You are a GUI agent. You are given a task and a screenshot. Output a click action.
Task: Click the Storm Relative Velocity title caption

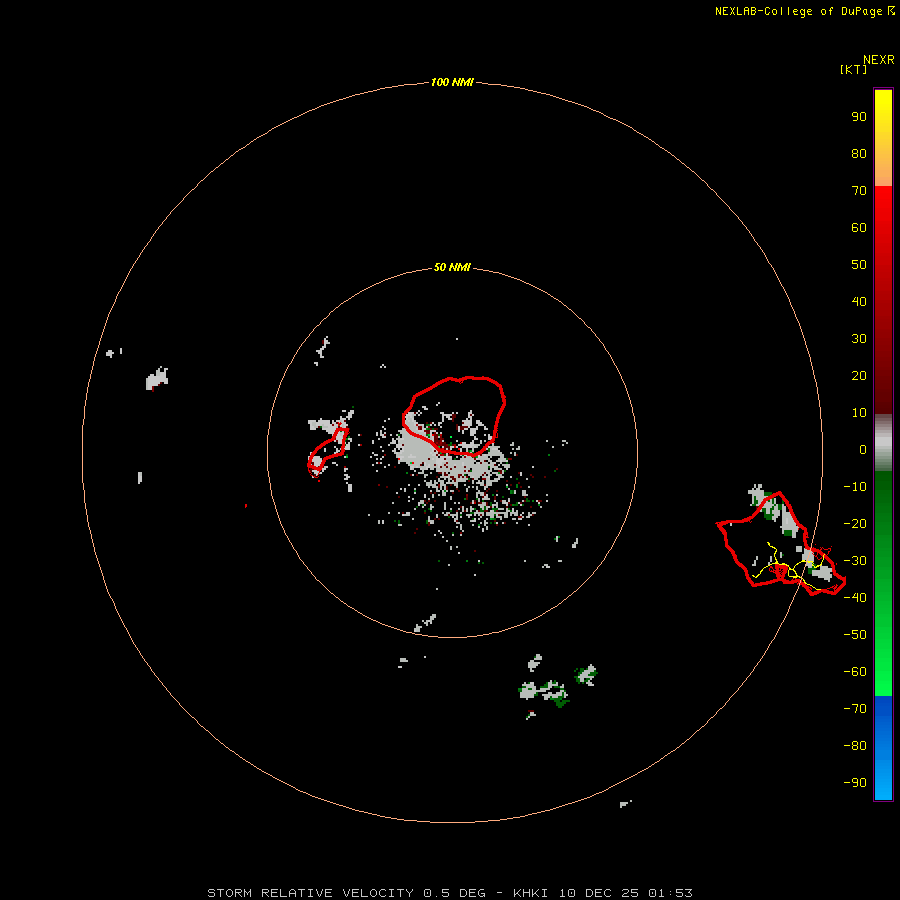(450, 893)
